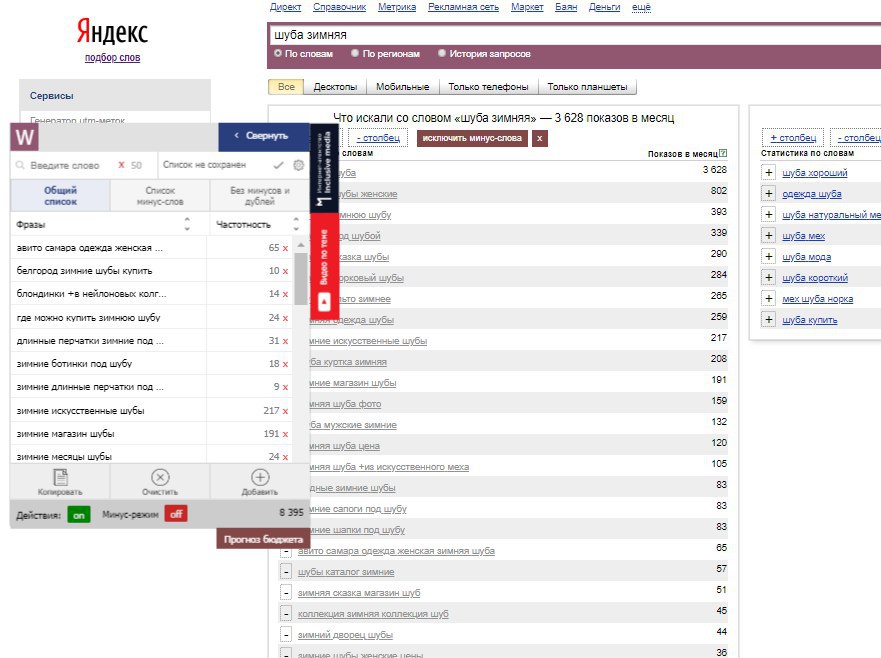Click minus box beside 'коллекция зимняя коллекция шуб'
The height and width of the screenshot is (658, 881).
tap(286, 614)
